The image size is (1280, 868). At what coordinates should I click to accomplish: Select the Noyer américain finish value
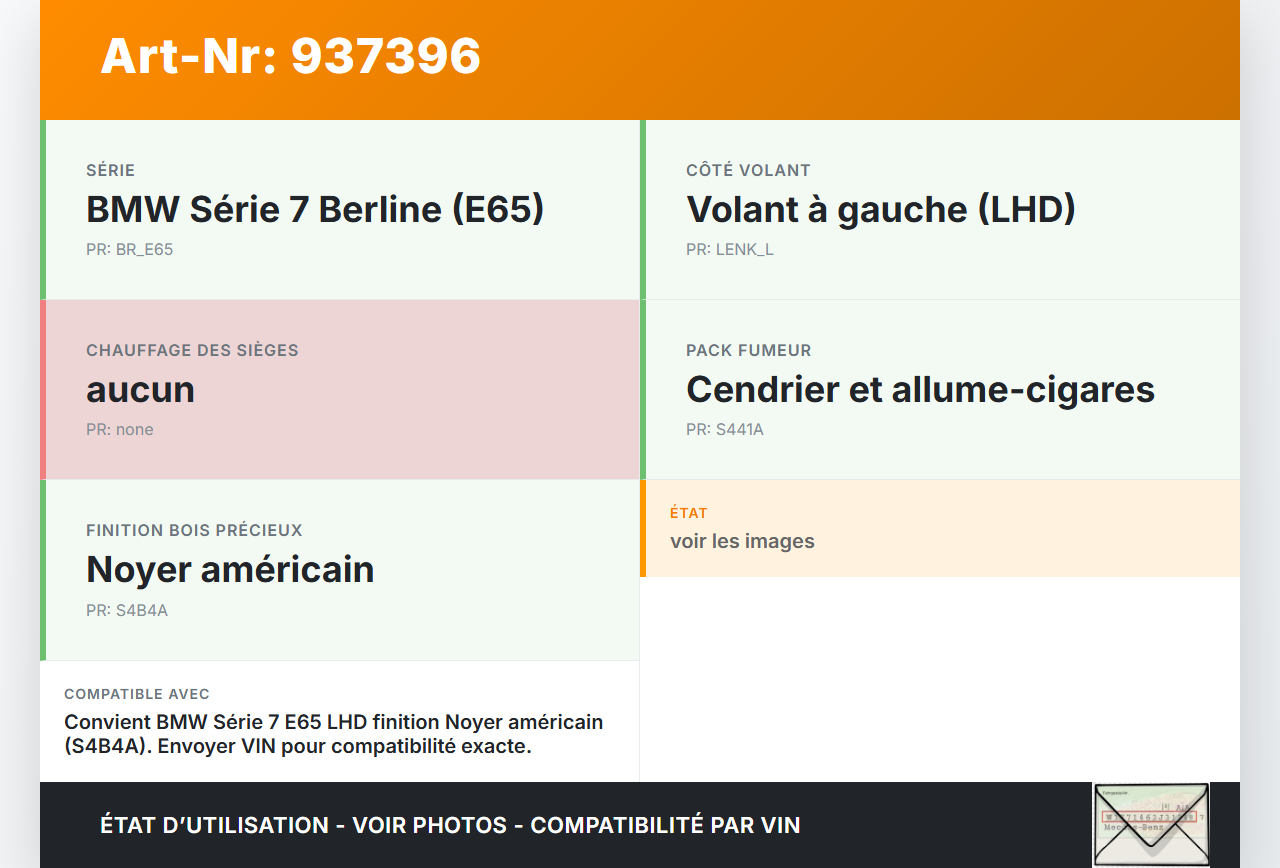click(x=230, y=570)
